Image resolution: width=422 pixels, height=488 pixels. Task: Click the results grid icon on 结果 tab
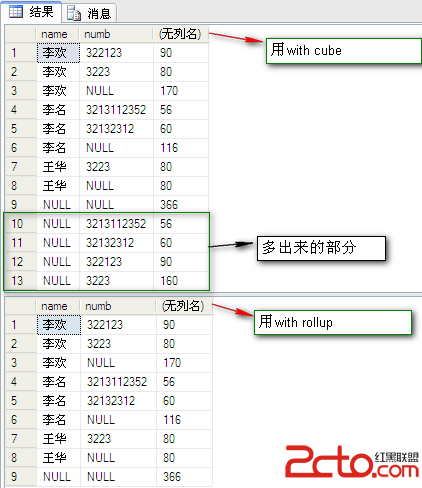(x=16, y=12)
